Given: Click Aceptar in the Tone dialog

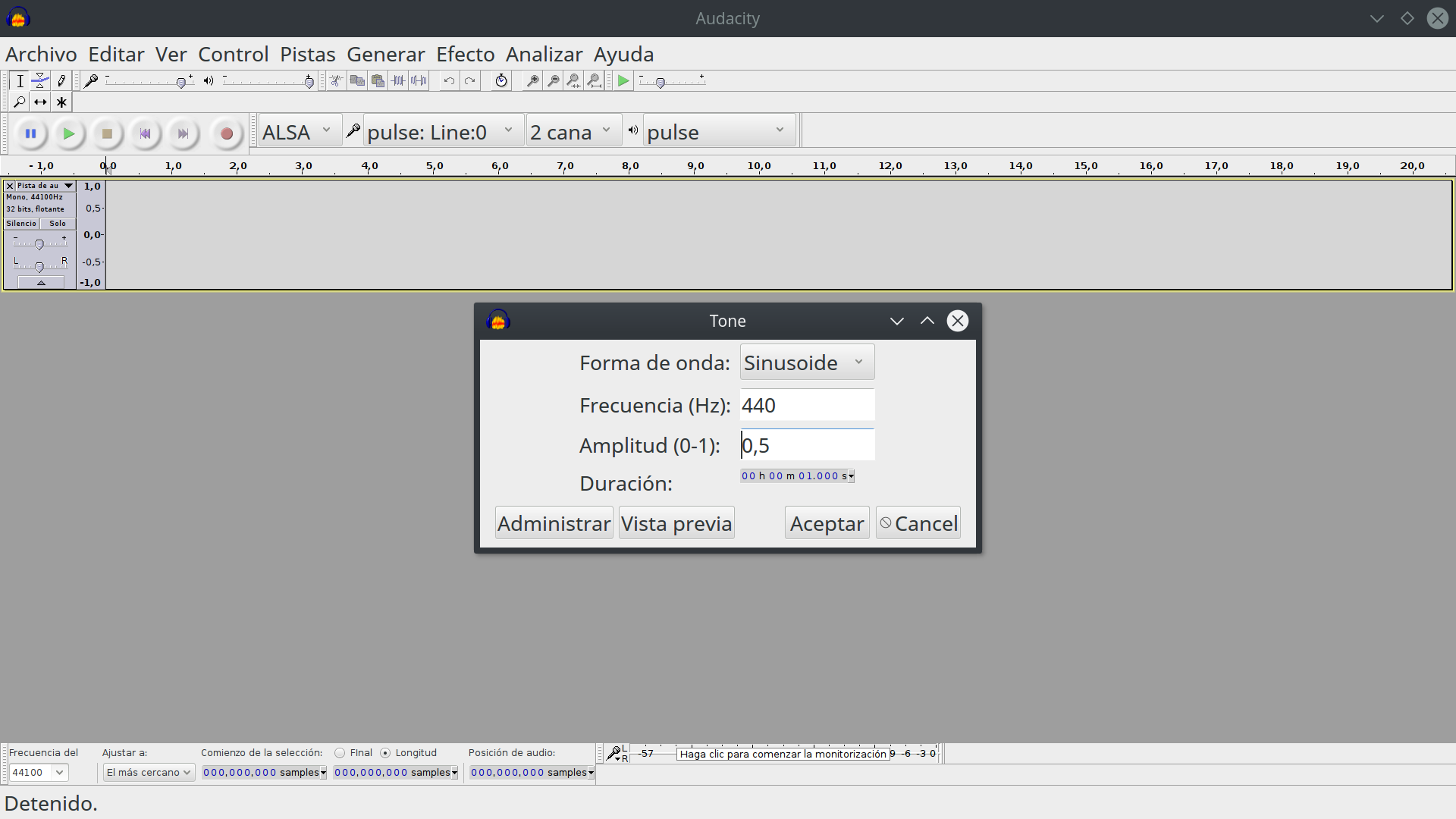Looking at the screenshot, I should click(x=827, y=523).
